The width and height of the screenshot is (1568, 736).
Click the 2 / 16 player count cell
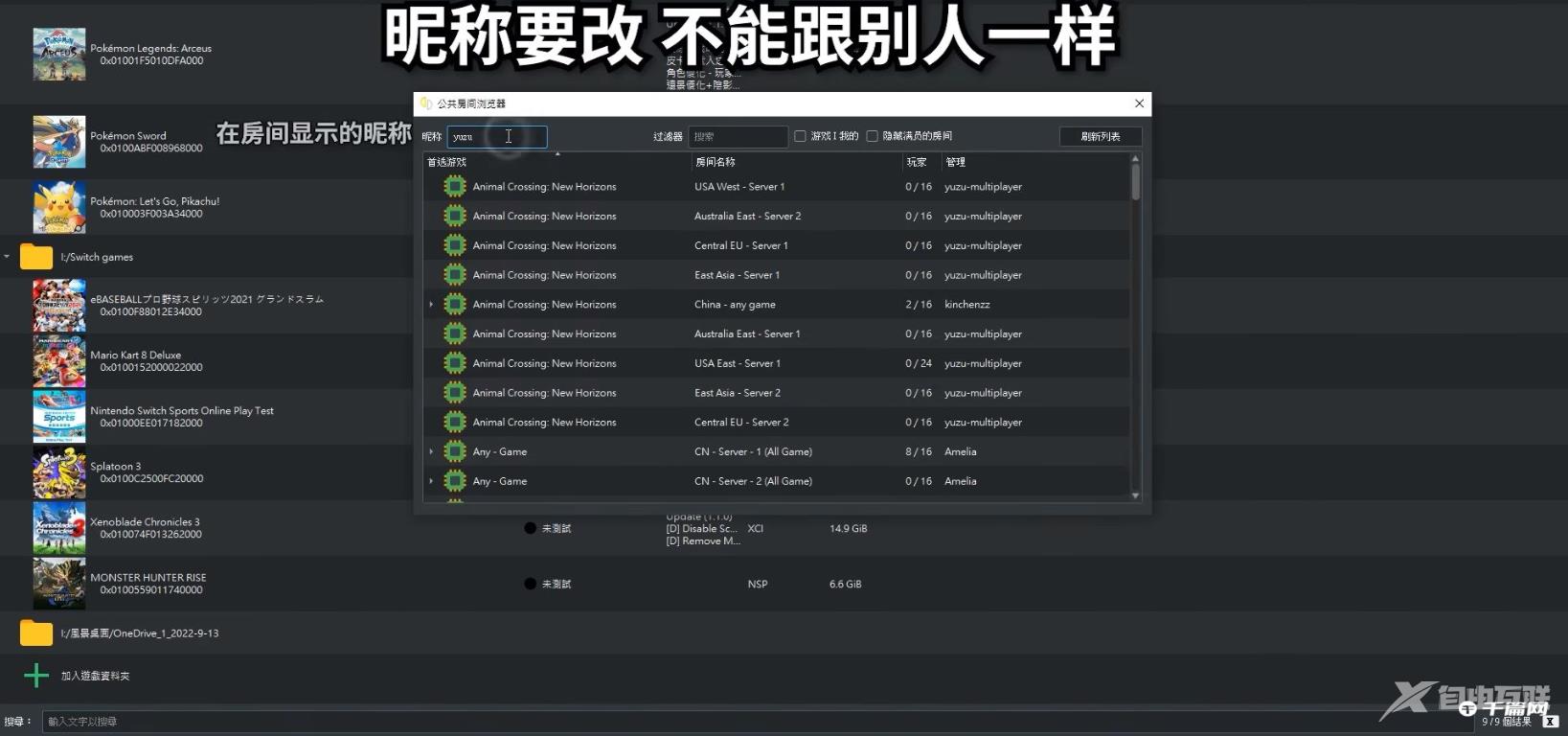919,305
